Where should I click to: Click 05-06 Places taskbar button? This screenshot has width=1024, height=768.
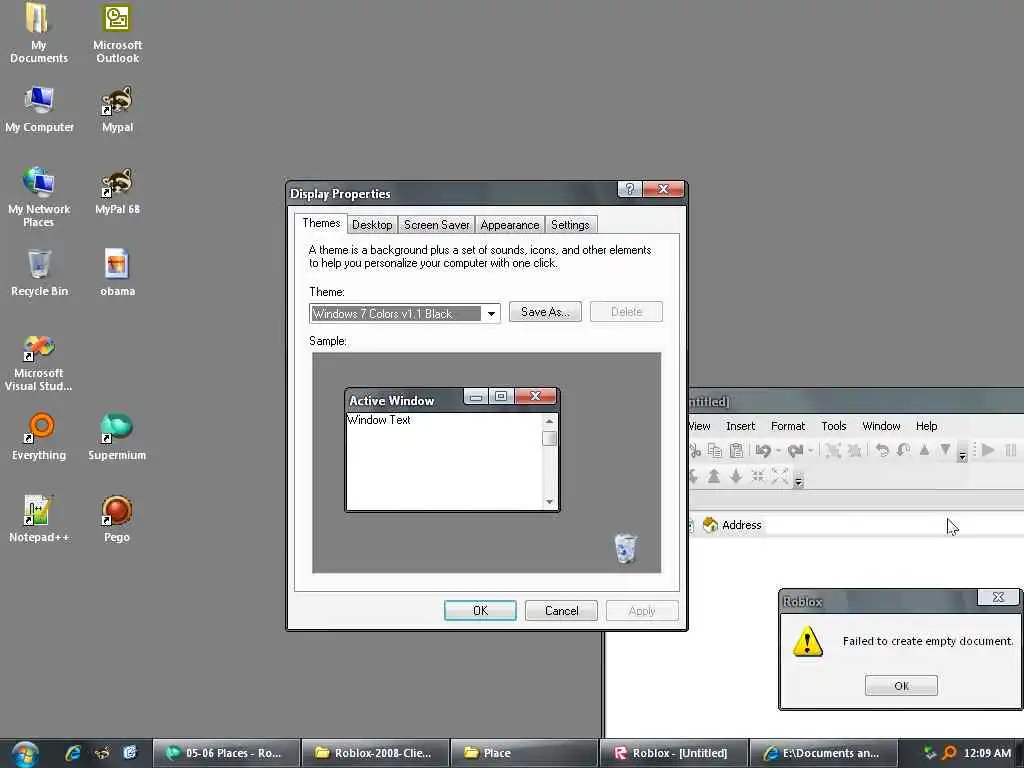226,753
